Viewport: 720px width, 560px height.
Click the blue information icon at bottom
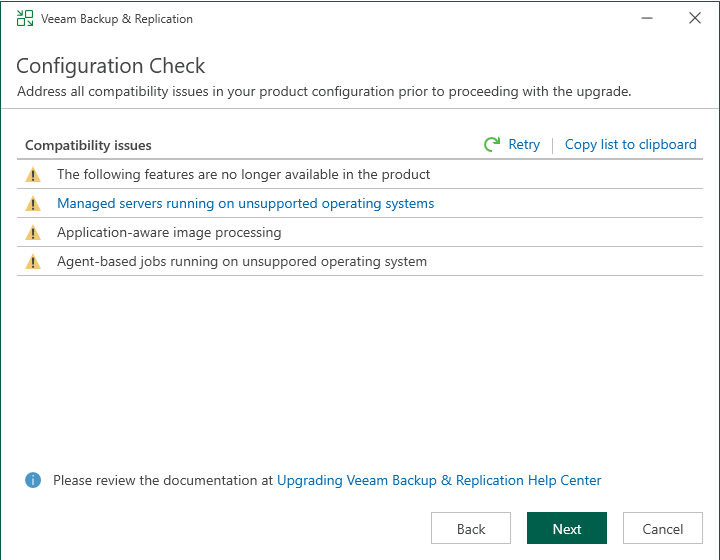tap(33, 481)
